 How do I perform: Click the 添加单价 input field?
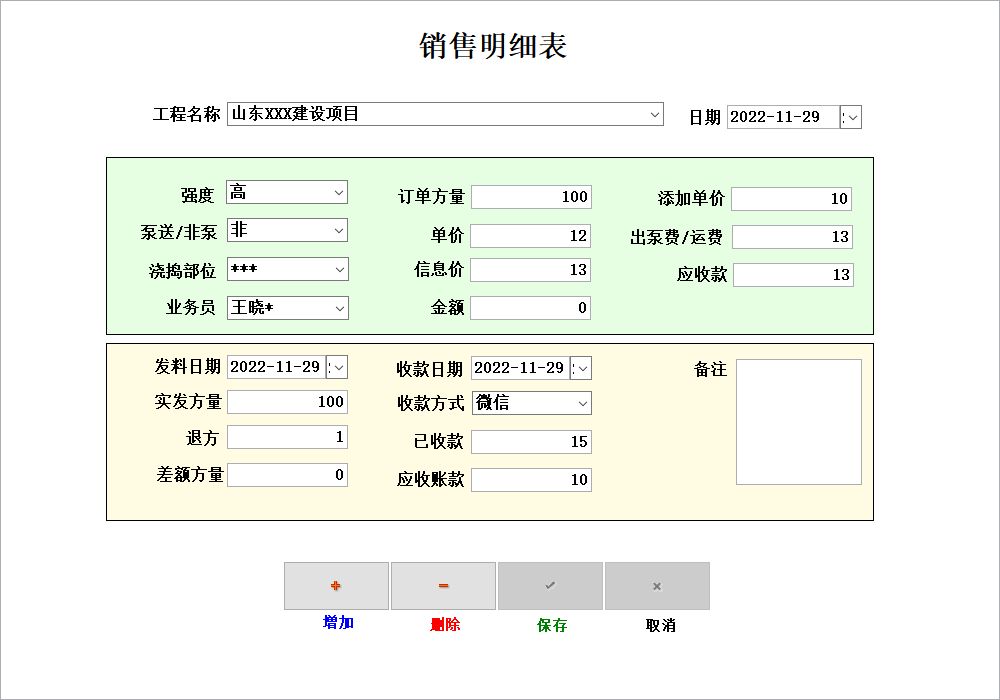pos(791,199)
